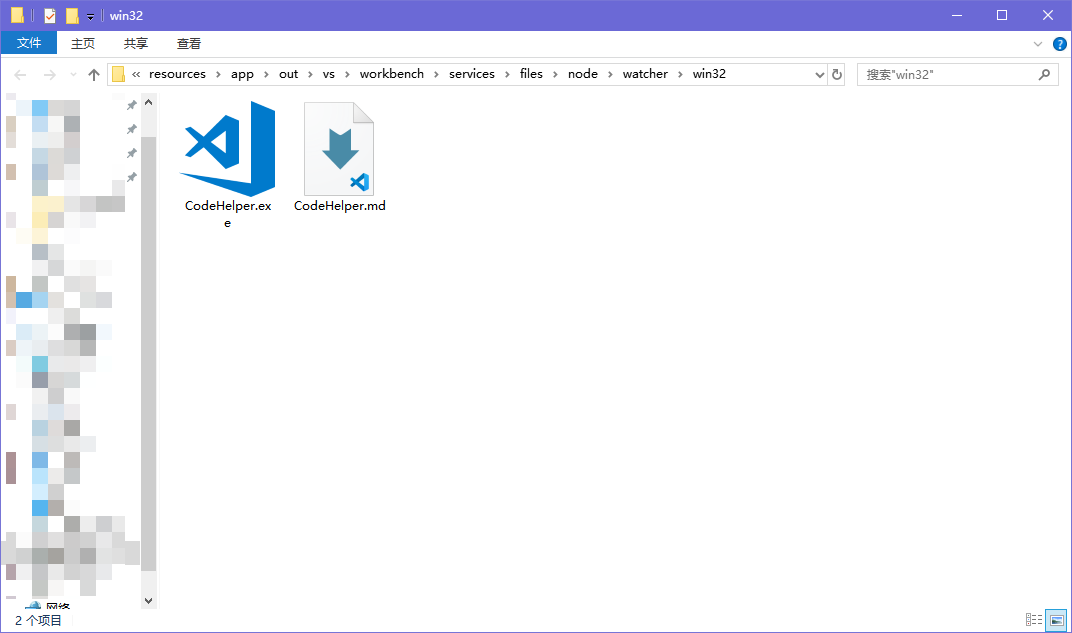Open the recent locations dropdown beside back button

click(71, 73)
